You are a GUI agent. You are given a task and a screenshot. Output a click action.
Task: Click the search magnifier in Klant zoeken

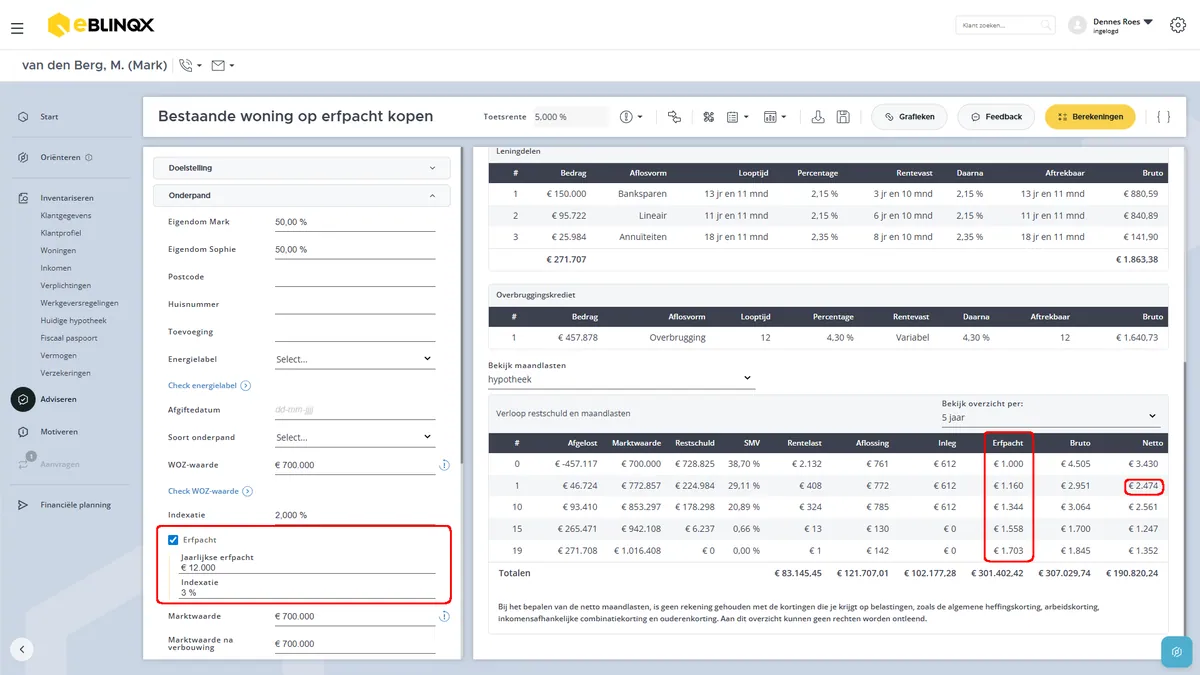coord(1045,25)
